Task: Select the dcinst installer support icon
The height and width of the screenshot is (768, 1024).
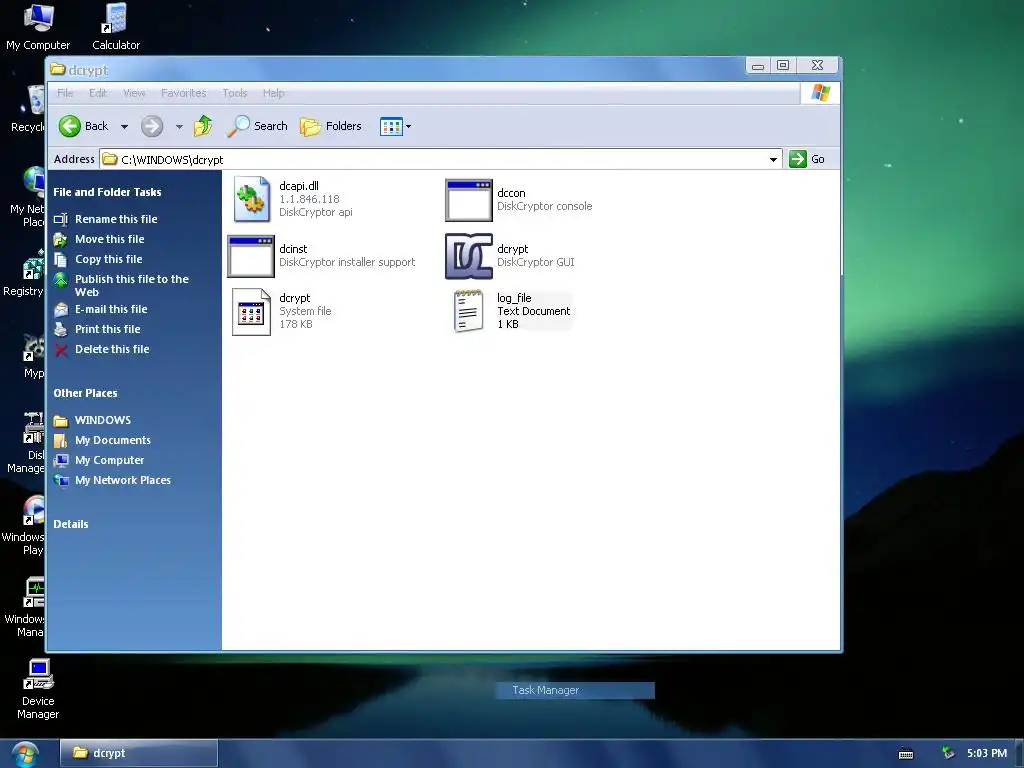Action: (x=251, y=256)
